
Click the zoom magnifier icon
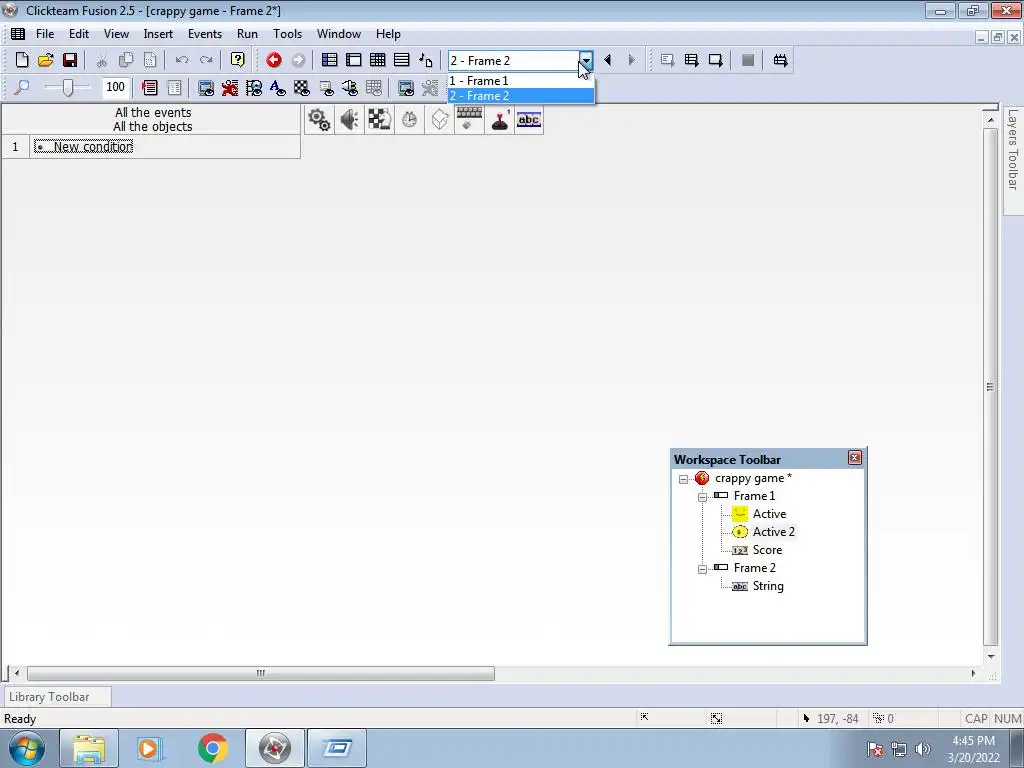coord(22,88)
